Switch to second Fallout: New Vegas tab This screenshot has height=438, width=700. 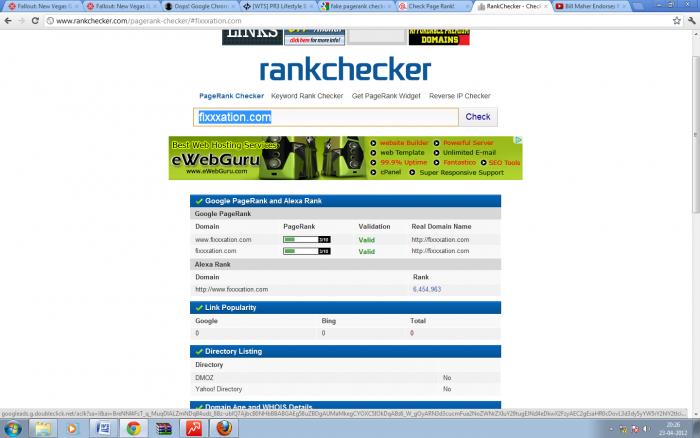click(x=121, y=6)
